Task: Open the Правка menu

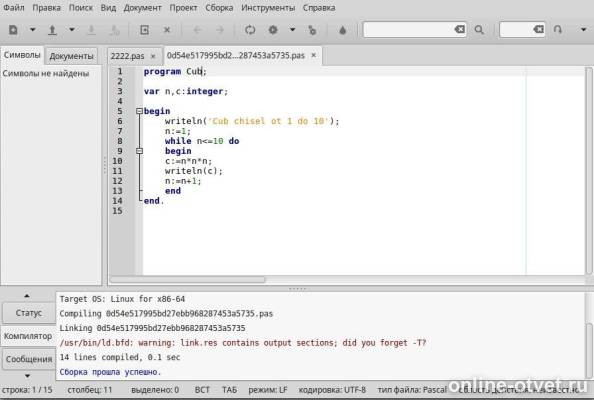Action: tap(47, 8)
